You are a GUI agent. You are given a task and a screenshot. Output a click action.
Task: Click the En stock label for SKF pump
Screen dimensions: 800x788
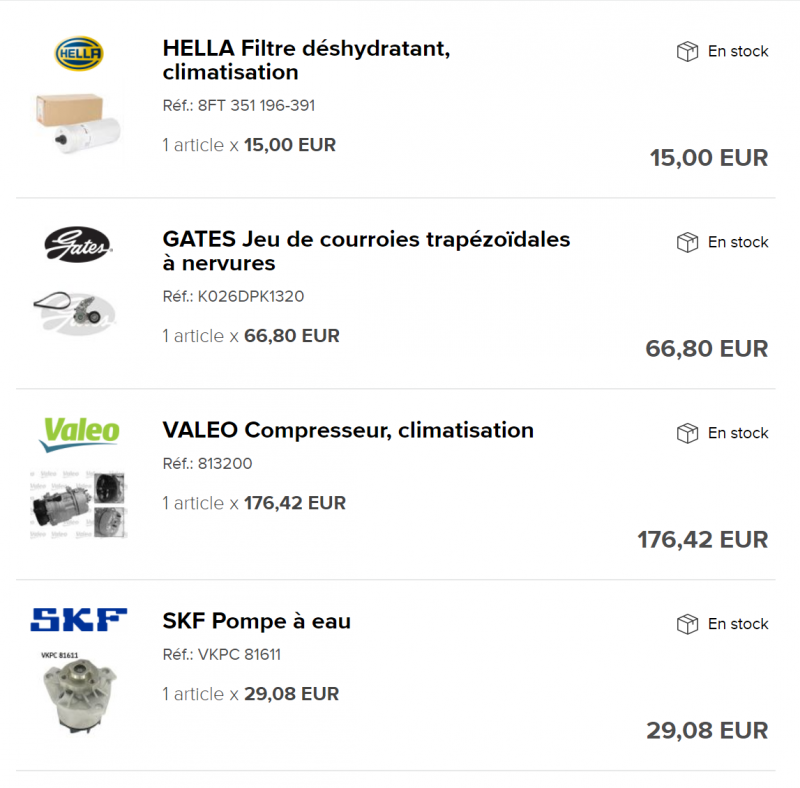738,624
